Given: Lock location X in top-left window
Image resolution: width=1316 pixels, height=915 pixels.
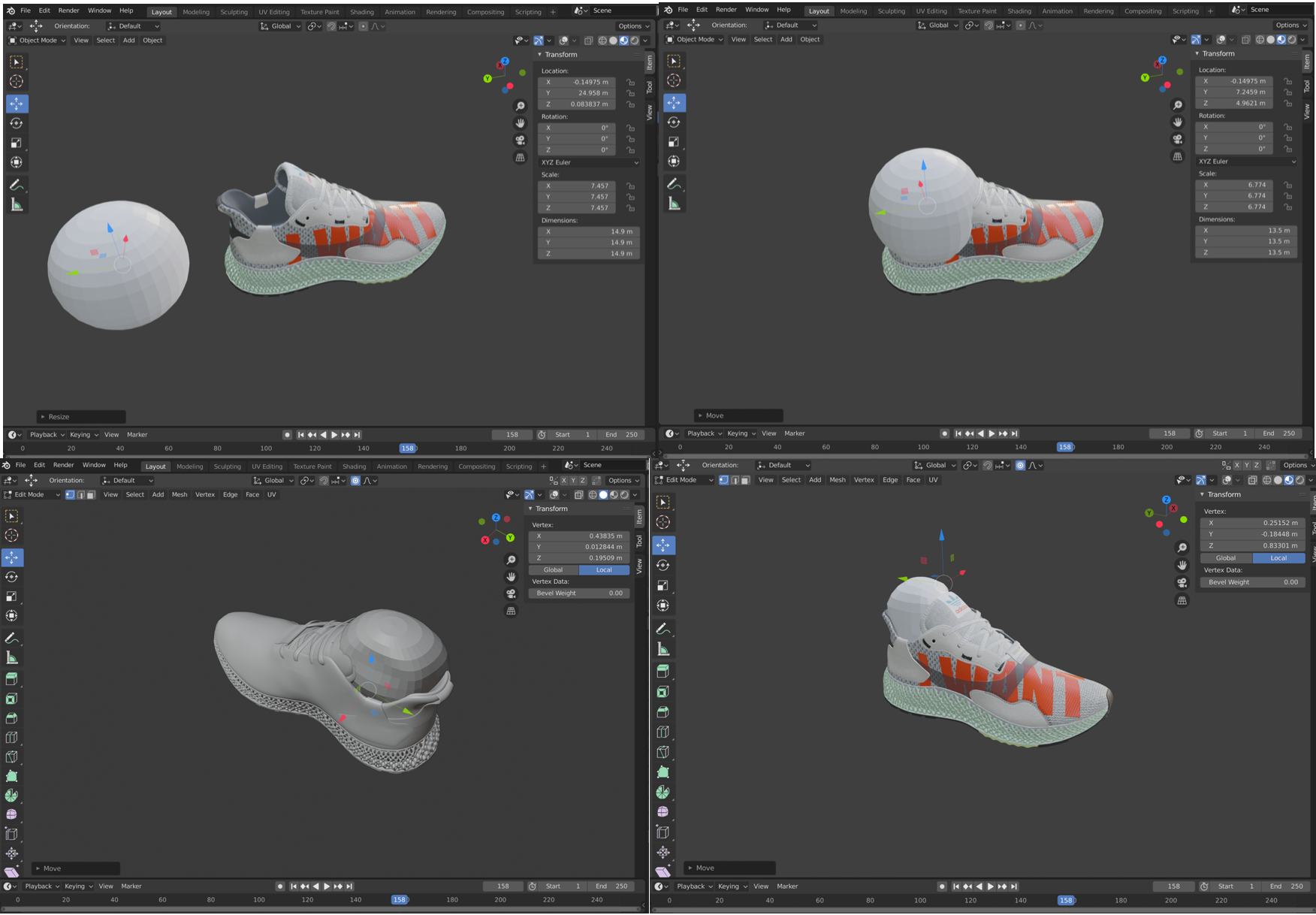Looking at the screenshot, I should click(x=630, y=83).
